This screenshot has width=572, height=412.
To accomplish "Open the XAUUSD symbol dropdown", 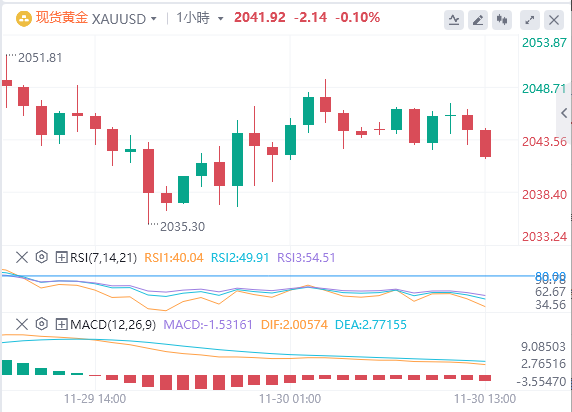I will (124, 19).
